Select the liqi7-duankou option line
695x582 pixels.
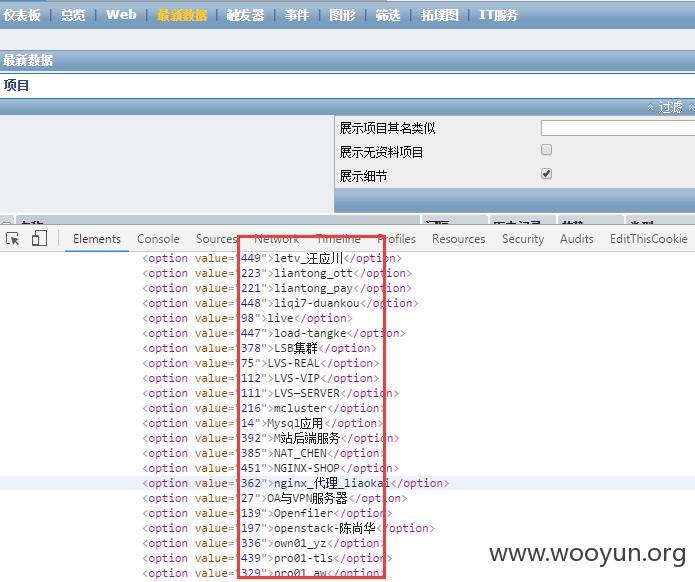point(281,303)
